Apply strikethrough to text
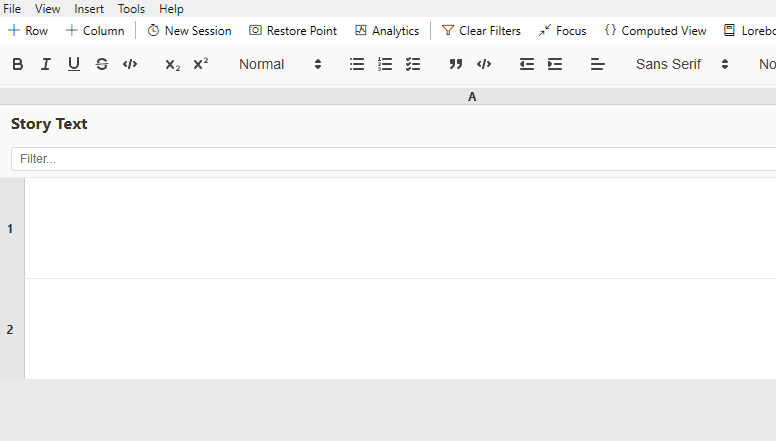 pos(102,64)
